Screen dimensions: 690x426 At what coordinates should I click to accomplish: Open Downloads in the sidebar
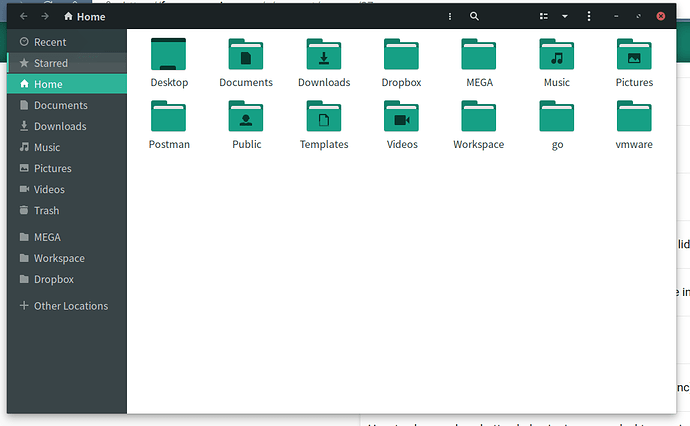point(67,126)
